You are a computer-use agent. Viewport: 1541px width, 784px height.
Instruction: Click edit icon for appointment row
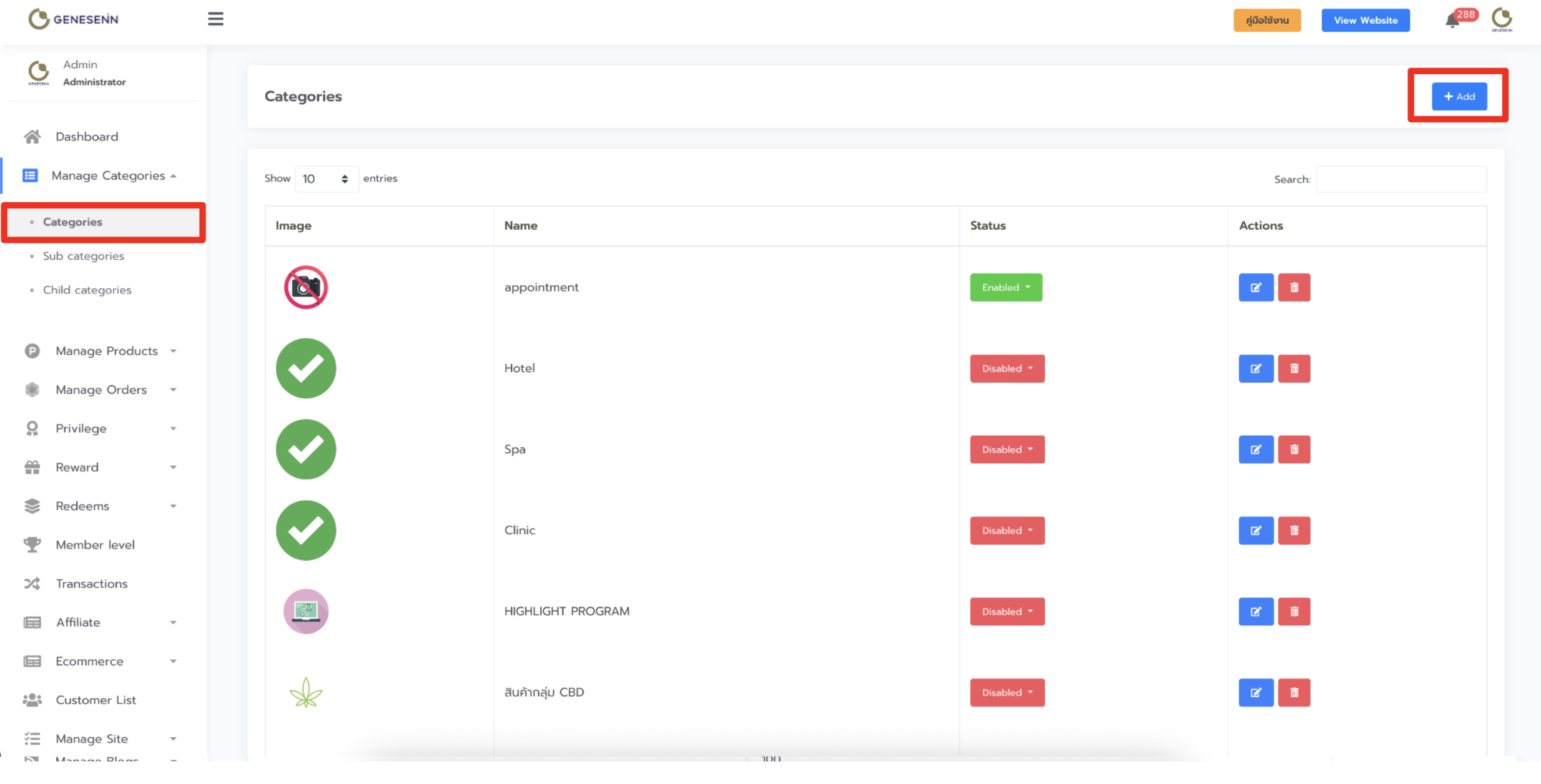tap(1256, 287)
